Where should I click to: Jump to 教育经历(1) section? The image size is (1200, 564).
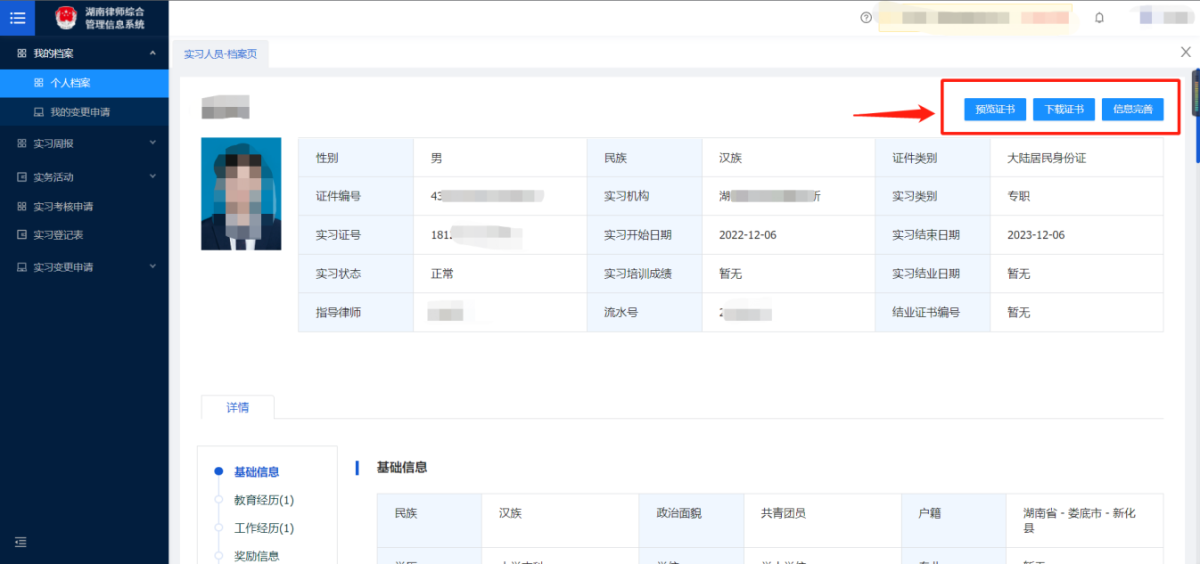pyautogui.click(x=264, y=500)
